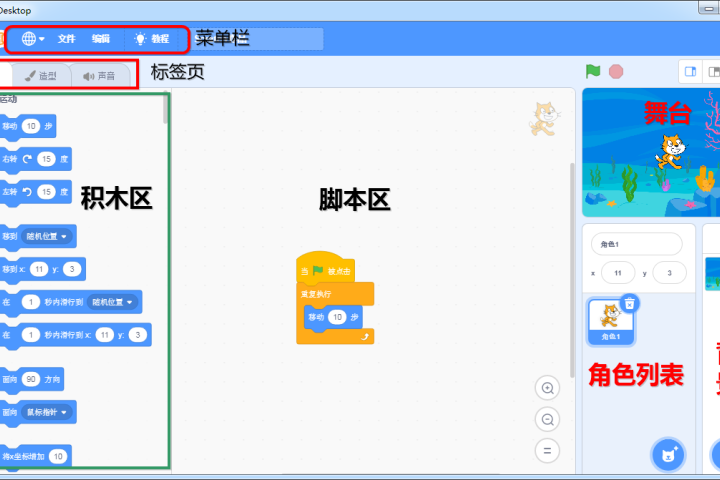The width and height of the screenshot is (720, 480).
Task: Delete 角色1 using the trash icon
Action: click(630, 304)
